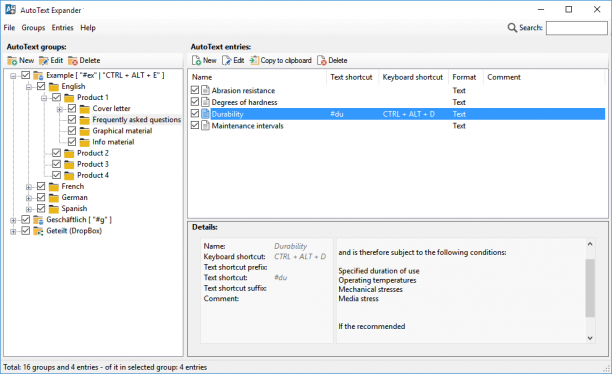Collapse the English group node
The image size is (612, 374).
29,87
